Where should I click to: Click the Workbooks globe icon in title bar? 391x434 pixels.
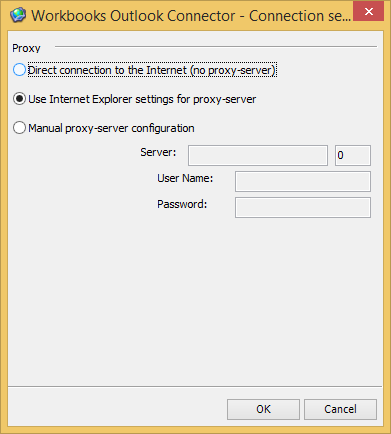(18, 15)
